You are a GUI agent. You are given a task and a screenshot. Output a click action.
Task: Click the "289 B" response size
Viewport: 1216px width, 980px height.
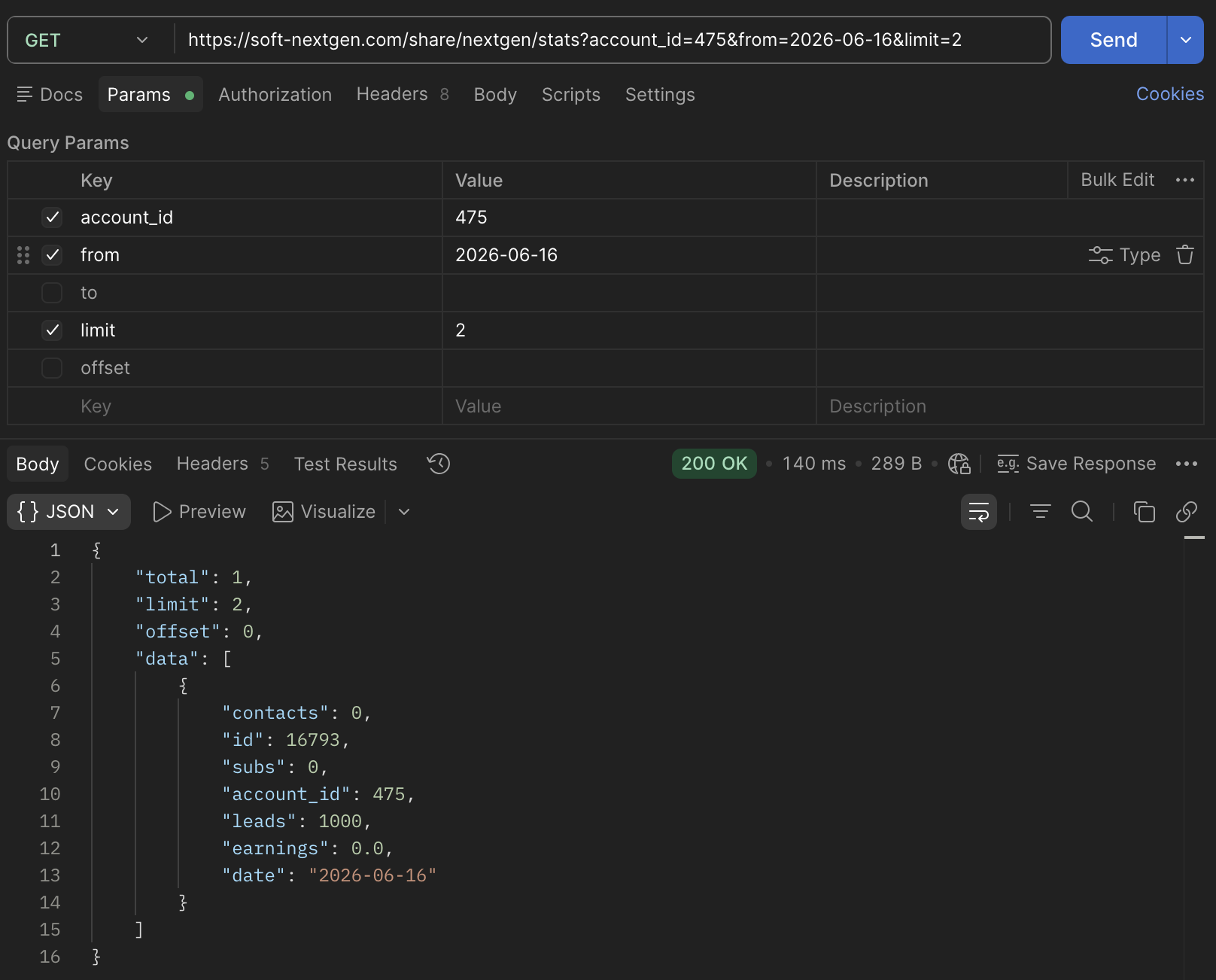[x=896, y=464]
